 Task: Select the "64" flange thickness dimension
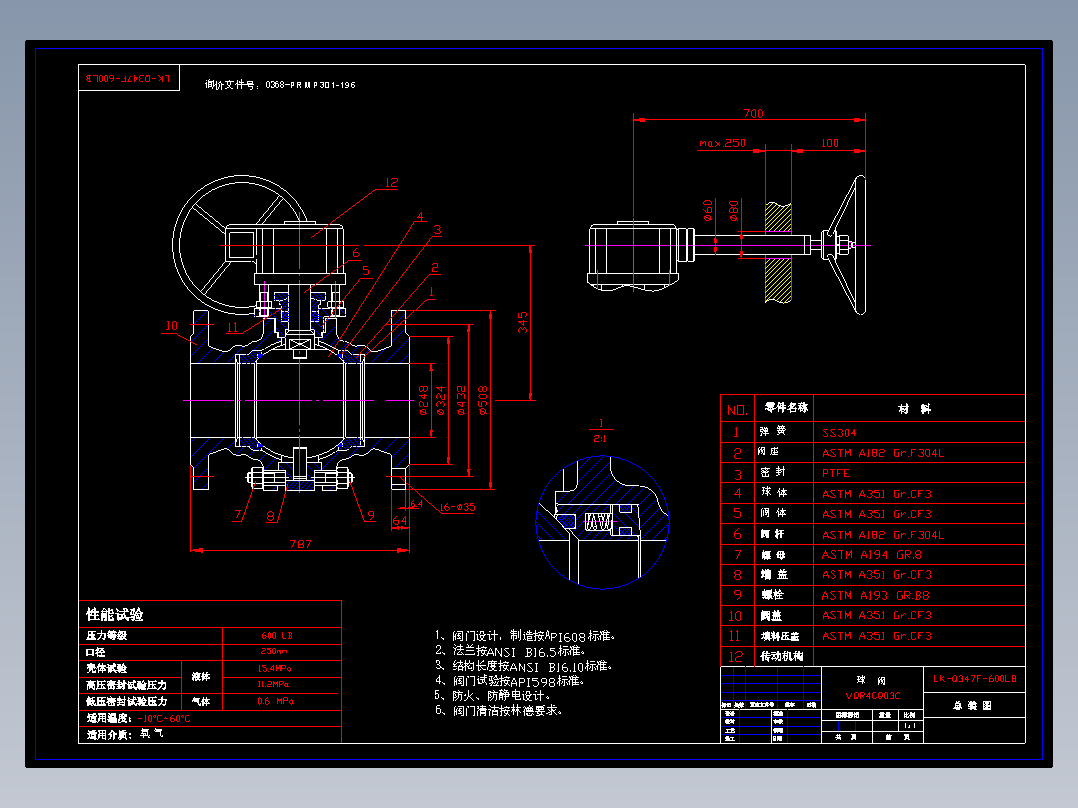click(399, 521)
